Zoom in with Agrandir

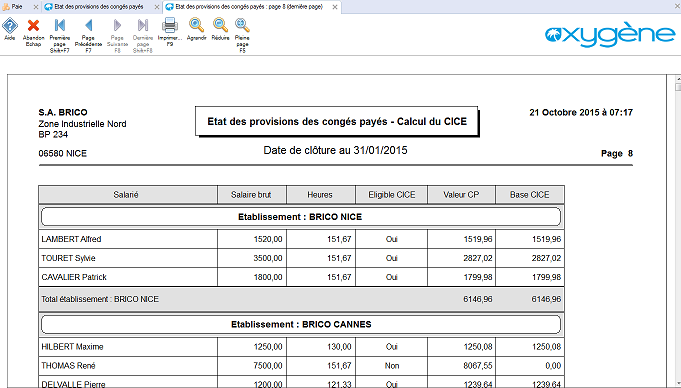(196, 26)
